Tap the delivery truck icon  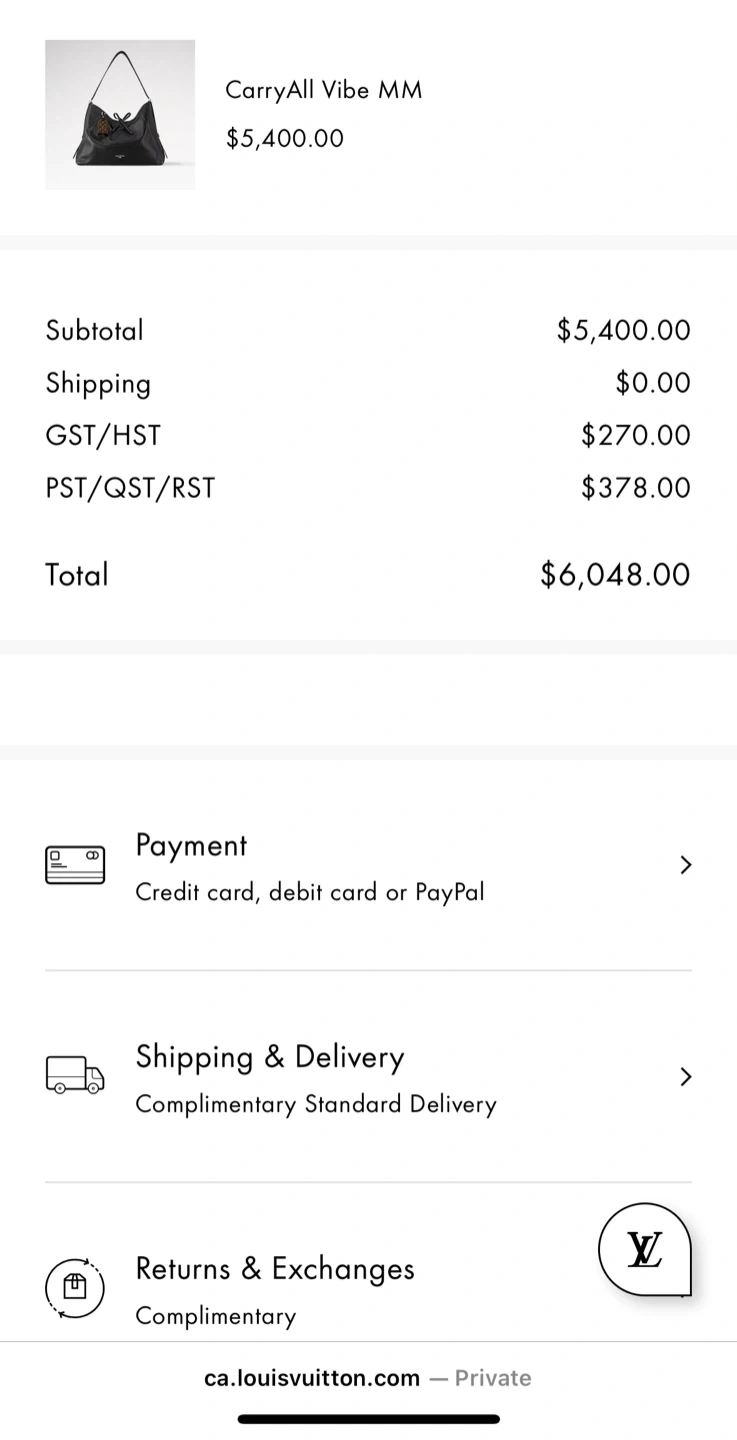pyautogui.click(x=75, y=1076)
